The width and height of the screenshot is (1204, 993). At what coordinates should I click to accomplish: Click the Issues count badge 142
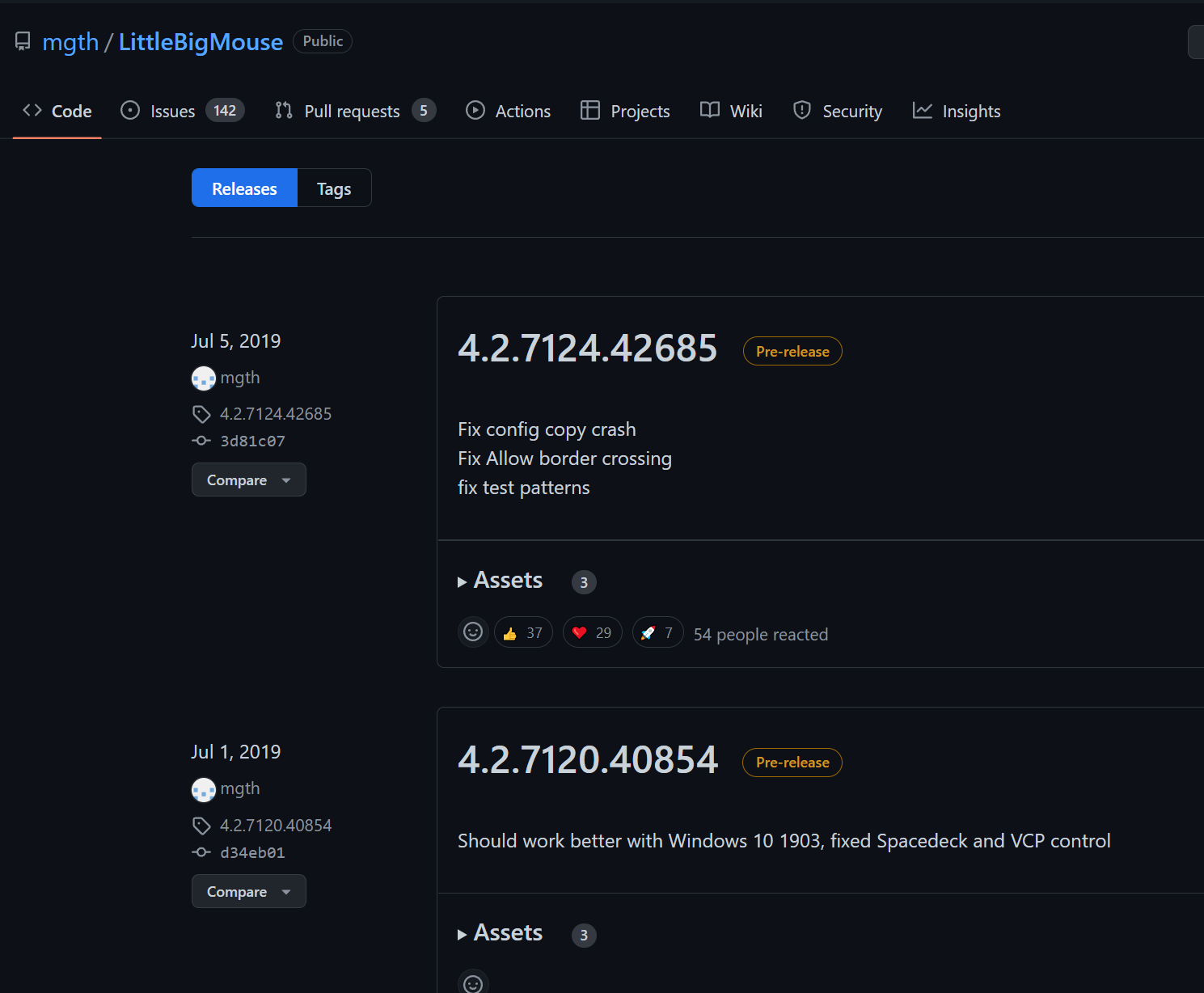click(225, 110)
